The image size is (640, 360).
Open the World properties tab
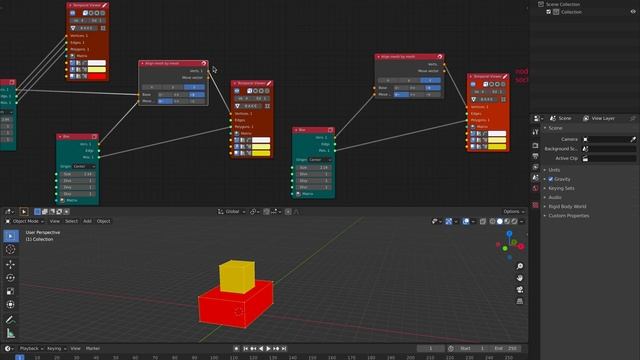click(x=536, y=188)
